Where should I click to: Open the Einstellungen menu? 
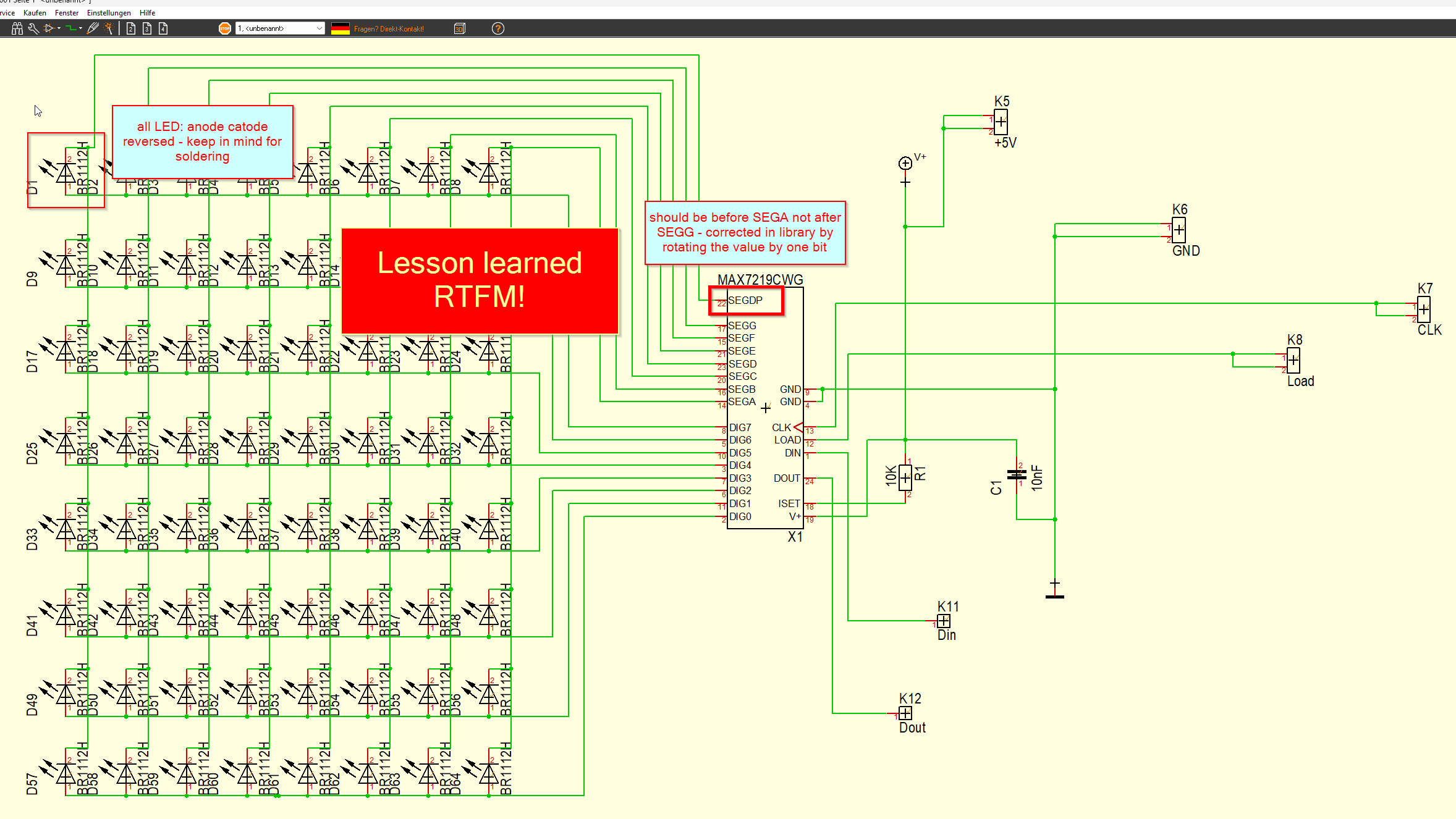tap(109, 13)
